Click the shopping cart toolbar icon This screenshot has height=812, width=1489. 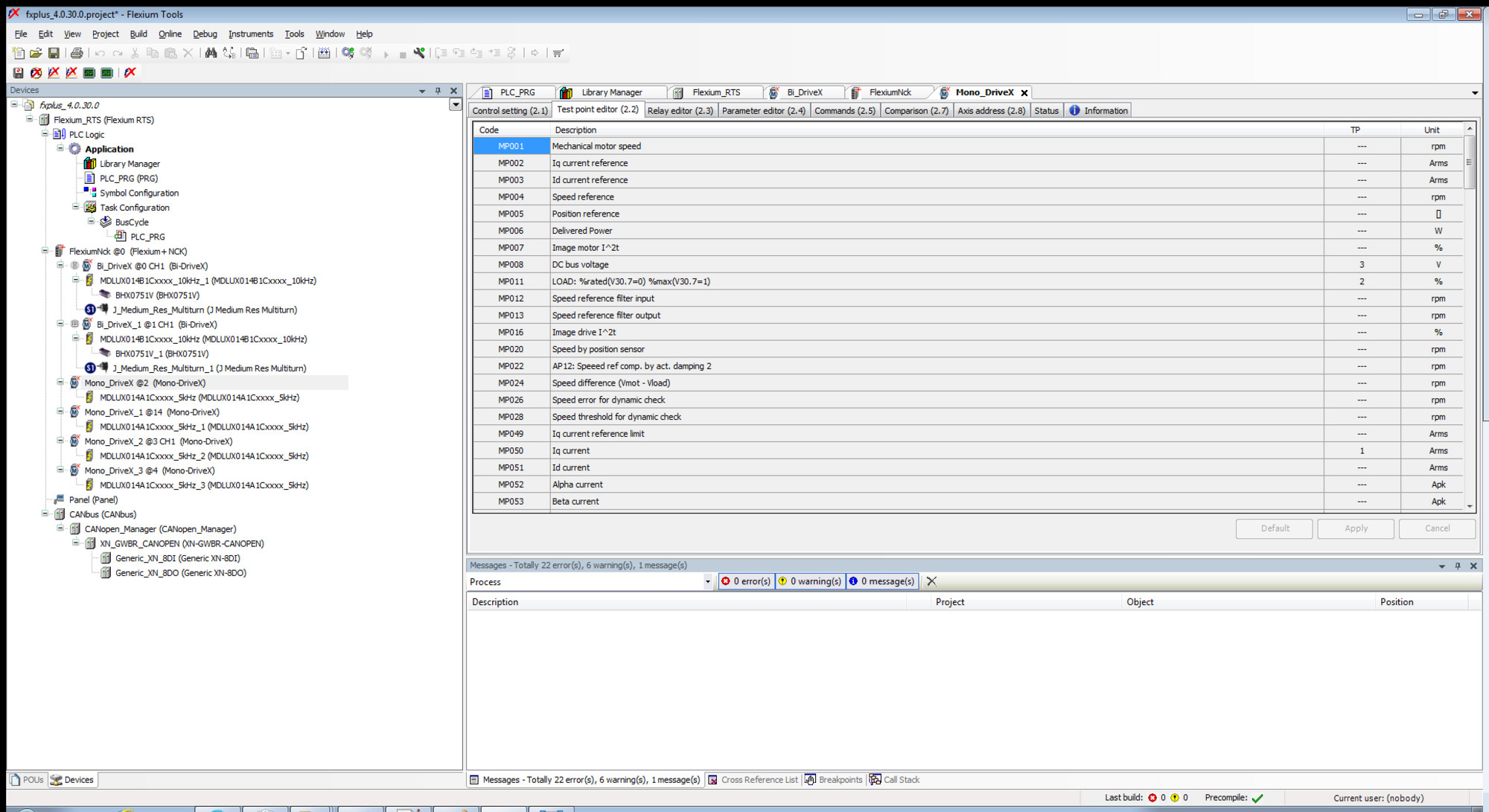(x=558, y=53)
